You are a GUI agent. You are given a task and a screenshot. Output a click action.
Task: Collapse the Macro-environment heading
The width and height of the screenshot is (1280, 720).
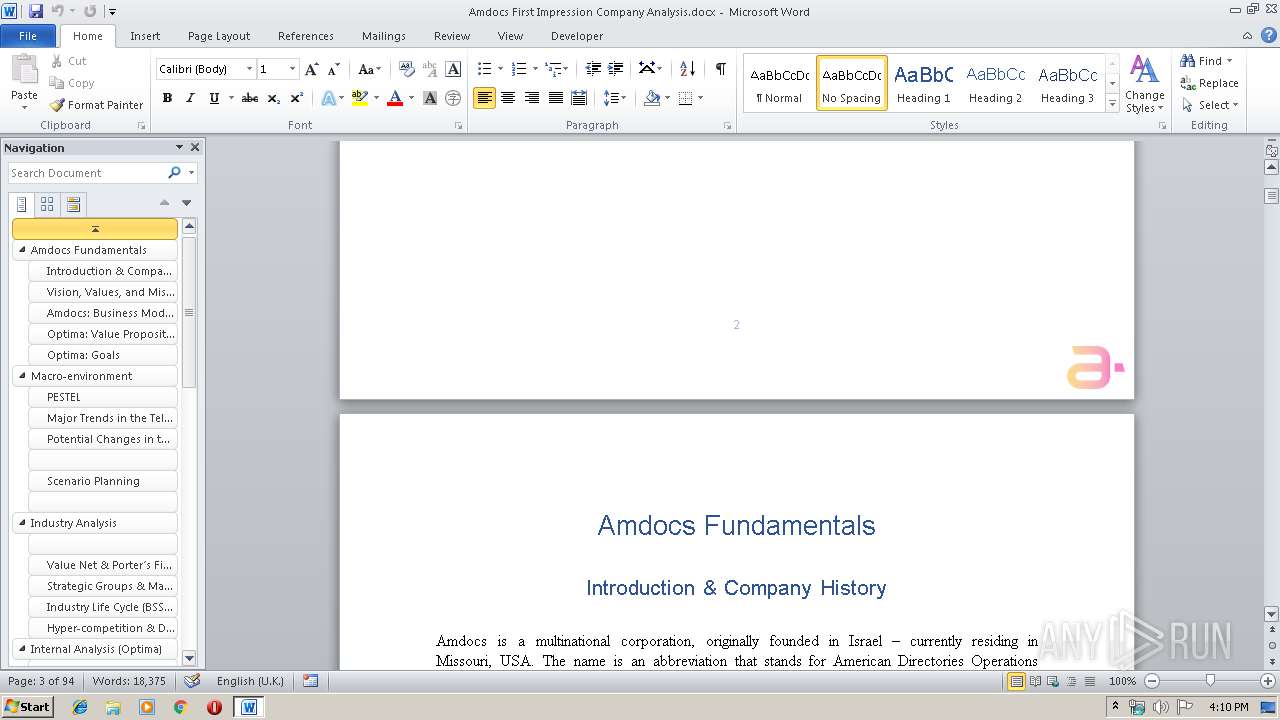(x=22, y=376)
